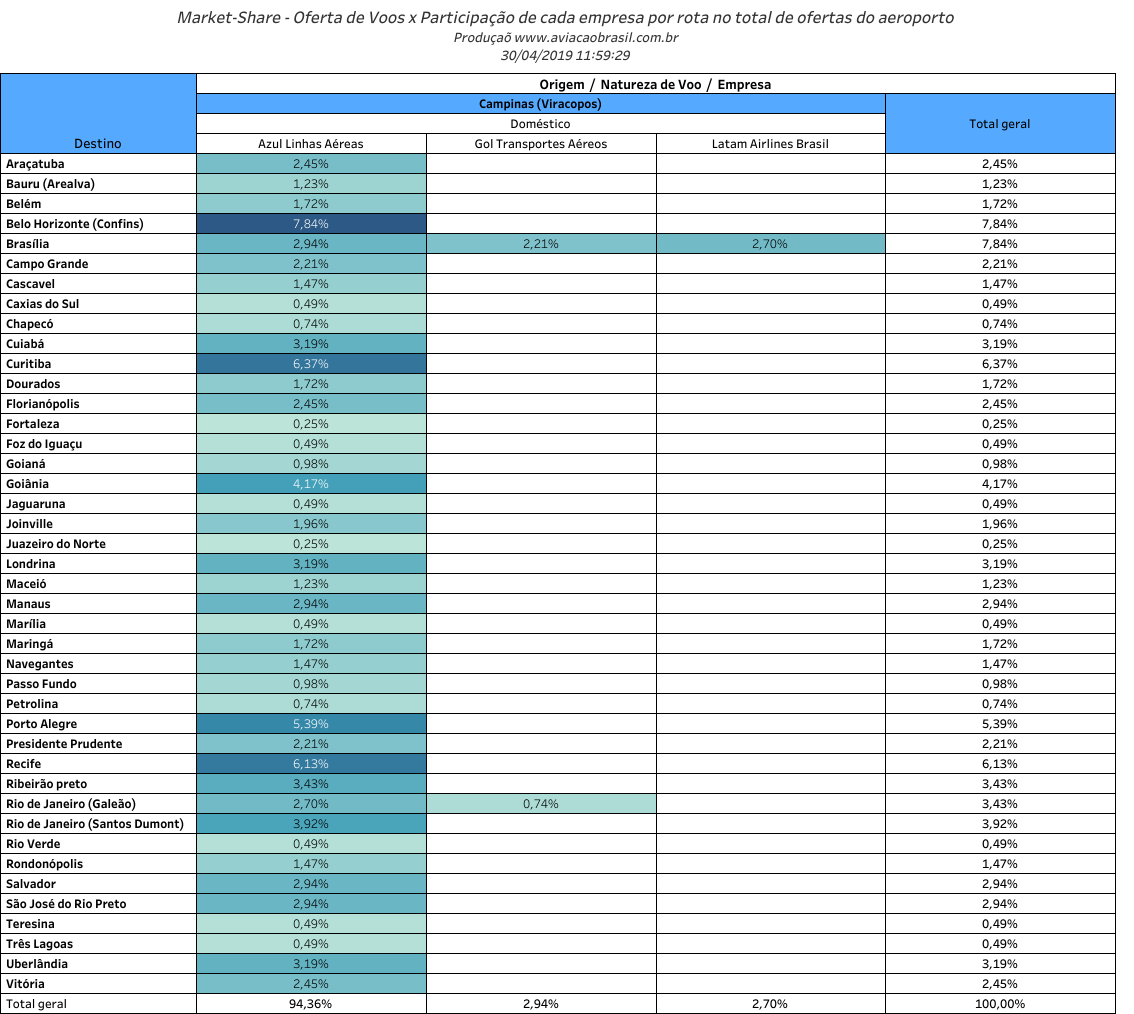Click the Gol Transportes Aéreos column header
The height and width of the screenshot is (1014, 1134).
[540, 143]
